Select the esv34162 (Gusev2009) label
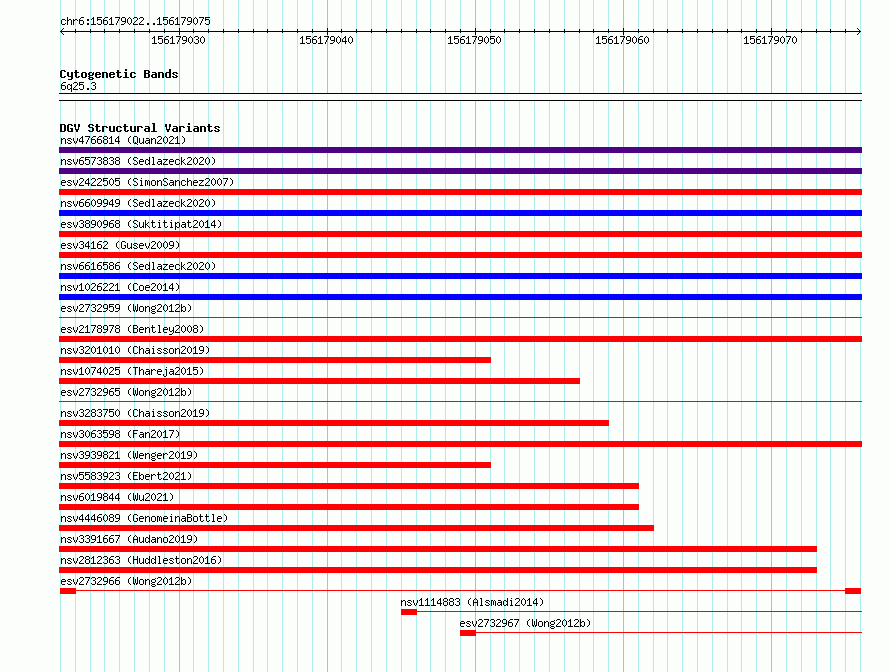The width and height of the screenshot is (890, 672). coord(120,245)
